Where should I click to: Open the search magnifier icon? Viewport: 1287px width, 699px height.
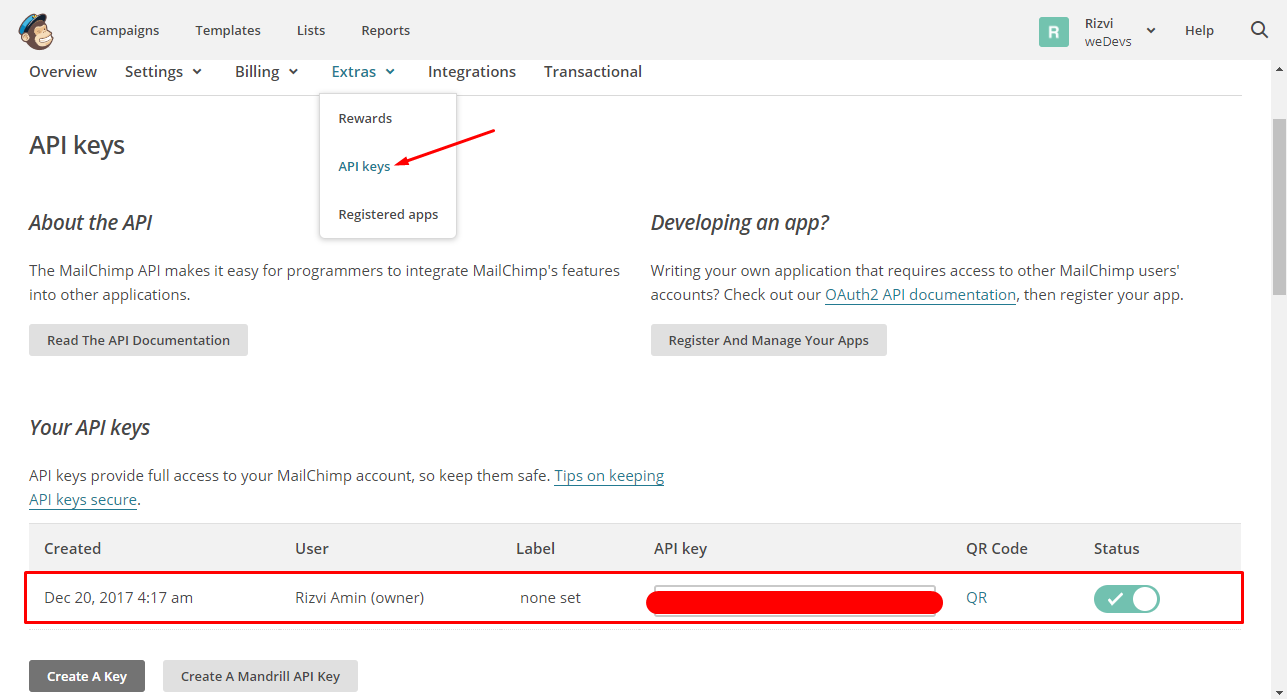(x=1259, y=30)
